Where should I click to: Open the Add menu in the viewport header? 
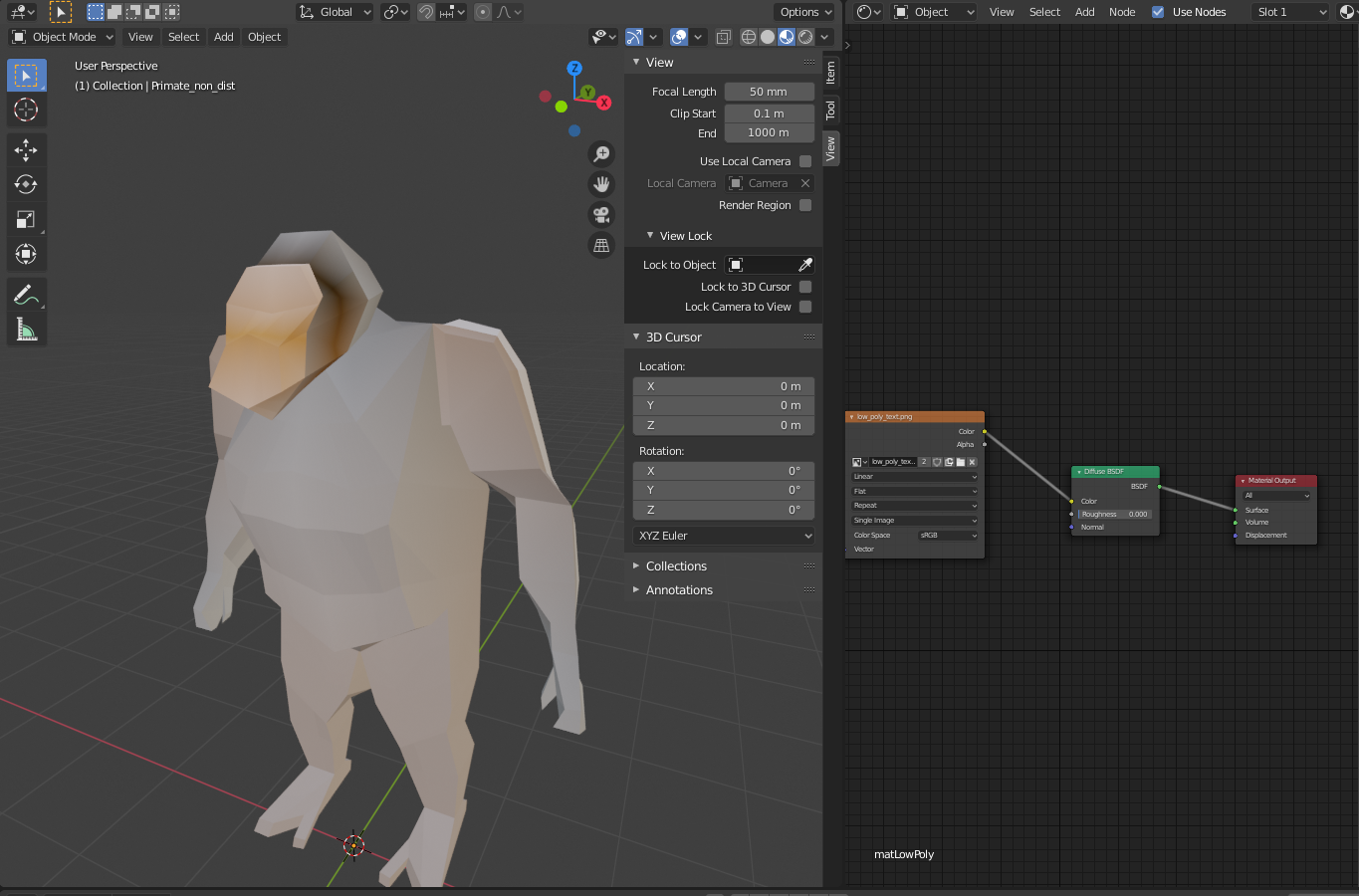coord(224,37)
